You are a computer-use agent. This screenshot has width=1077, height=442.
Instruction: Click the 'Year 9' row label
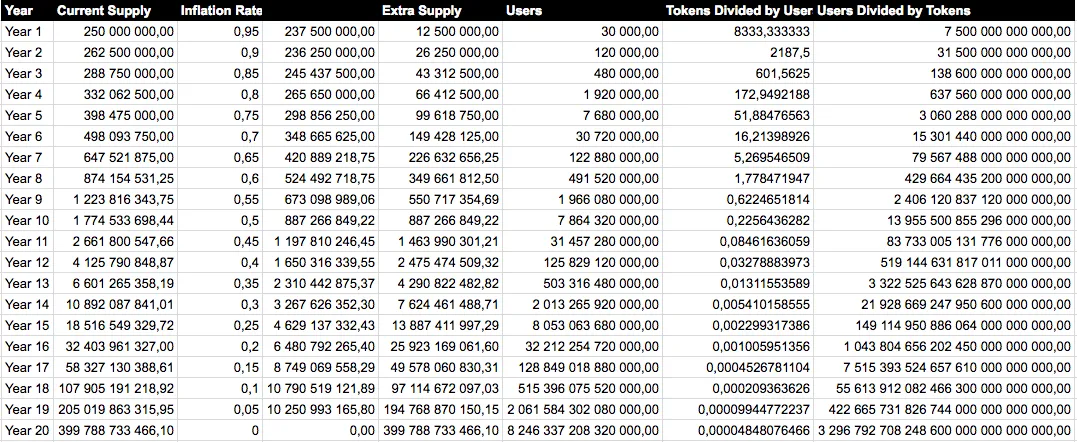(27, 200)
